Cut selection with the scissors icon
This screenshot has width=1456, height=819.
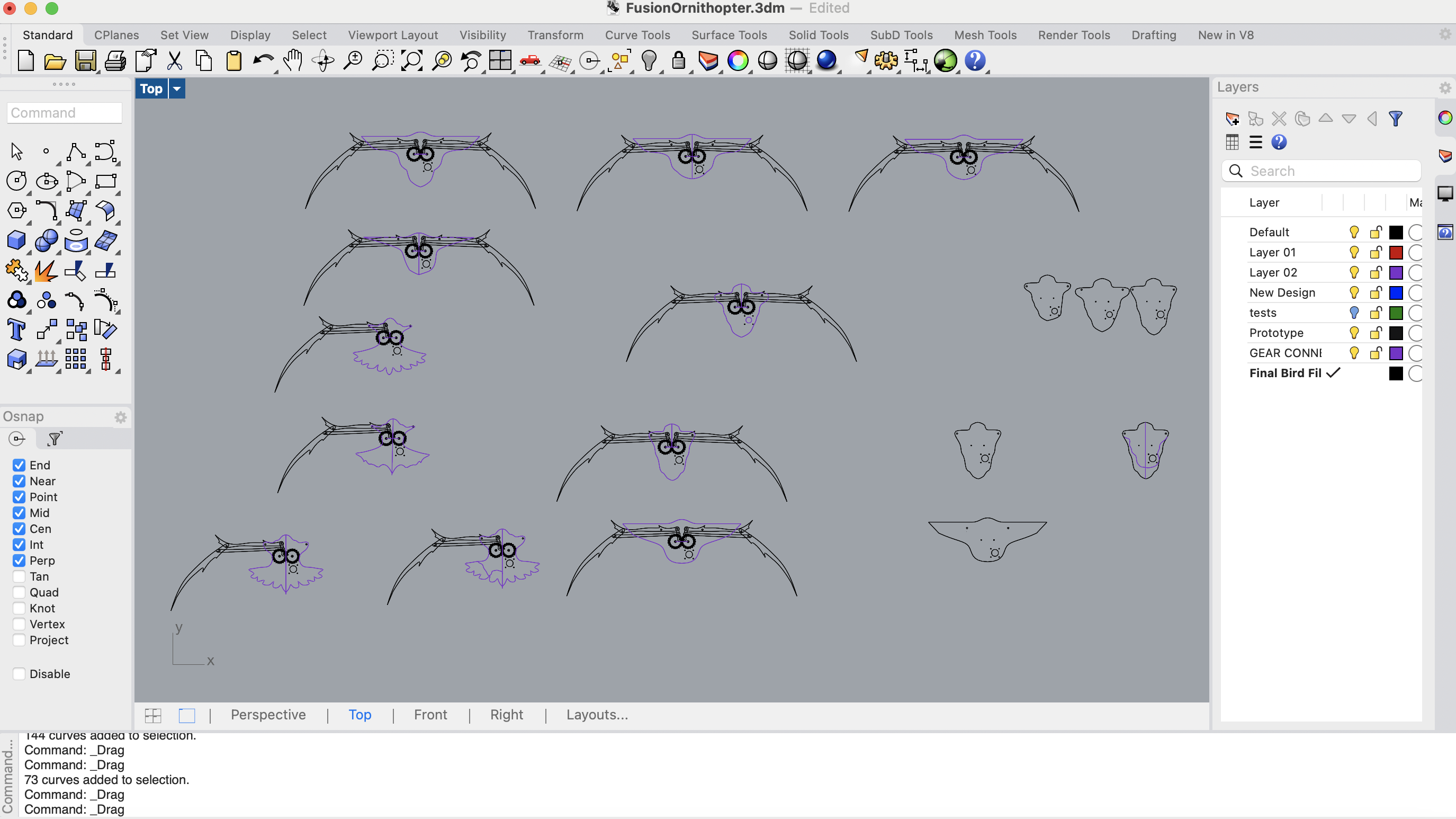point(175,60)
